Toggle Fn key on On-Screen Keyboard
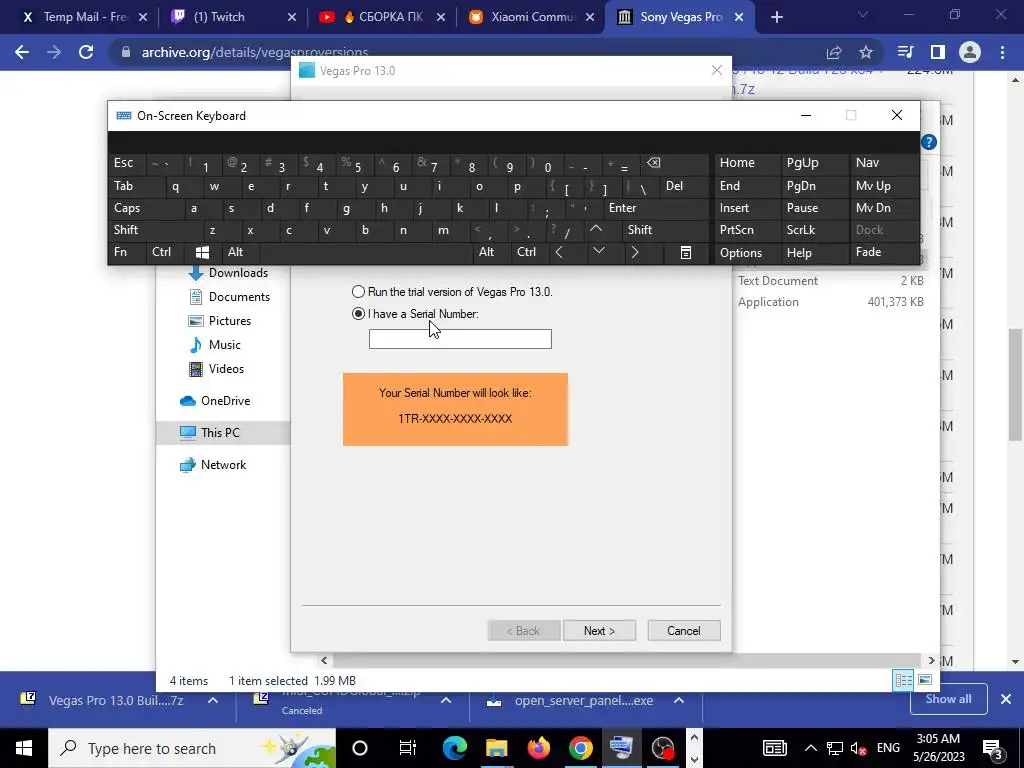The height and width of the screenshot is (768, 1024). (120, 252)
